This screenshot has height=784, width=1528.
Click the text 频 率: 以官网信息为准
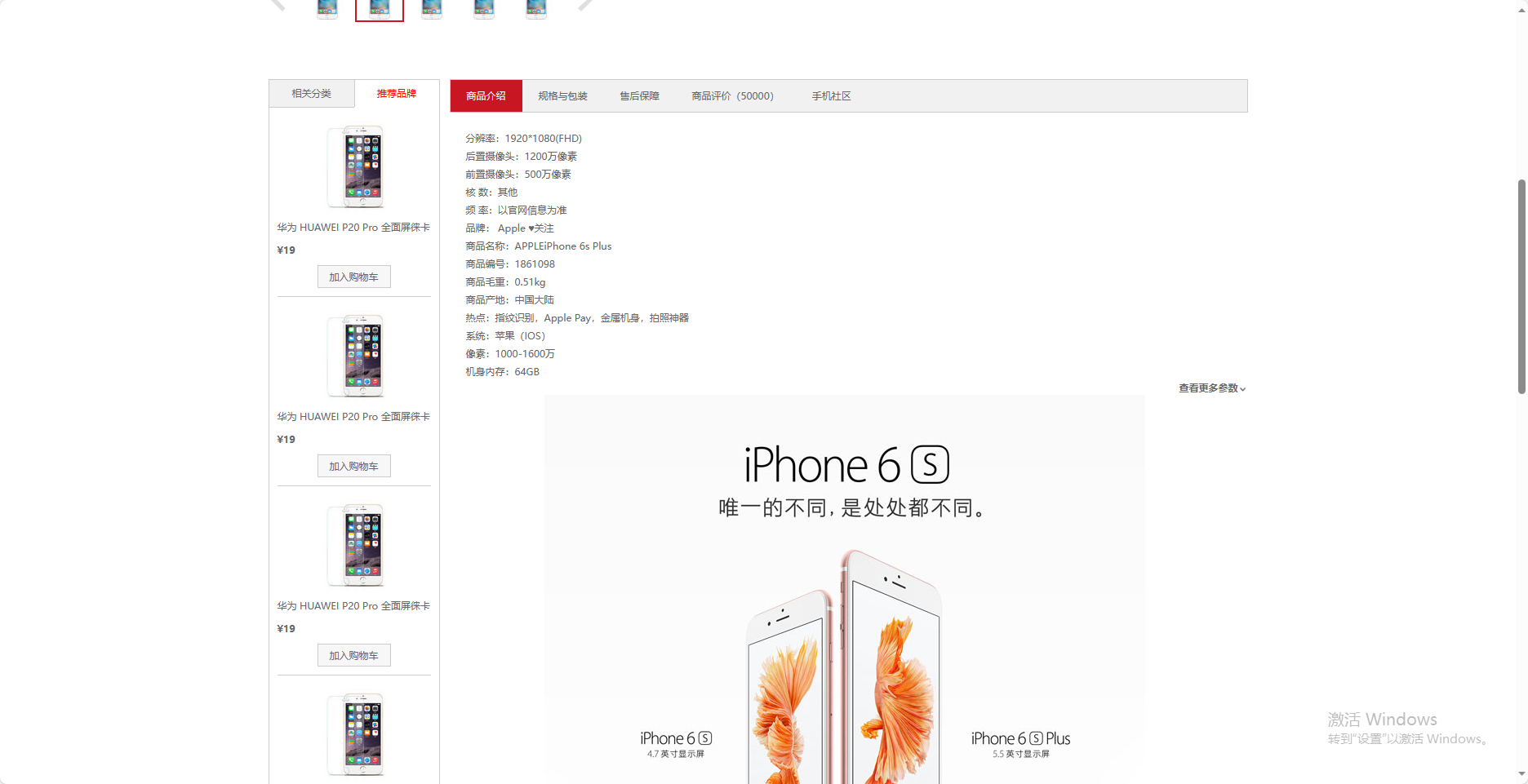pos(516,210)
